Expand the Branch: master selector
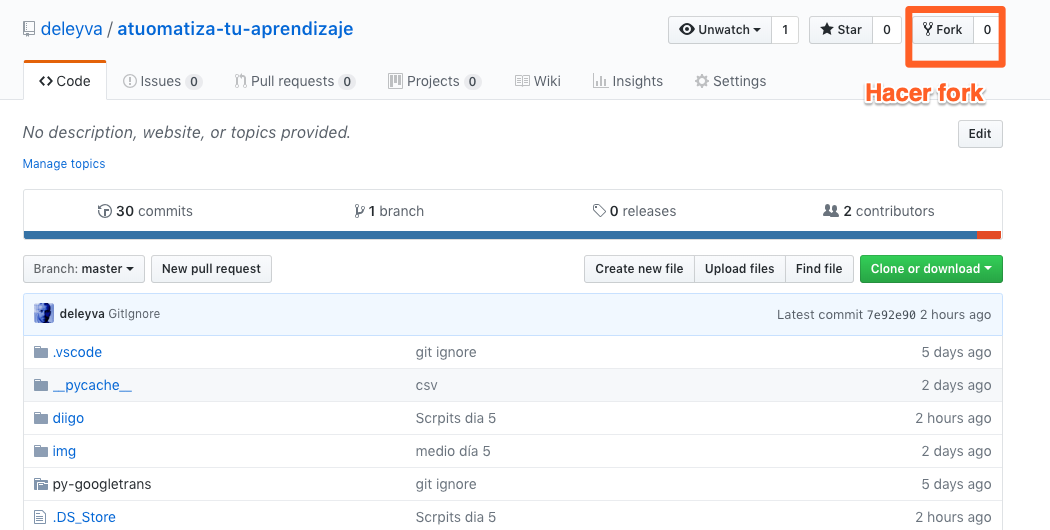 point(84,269)
